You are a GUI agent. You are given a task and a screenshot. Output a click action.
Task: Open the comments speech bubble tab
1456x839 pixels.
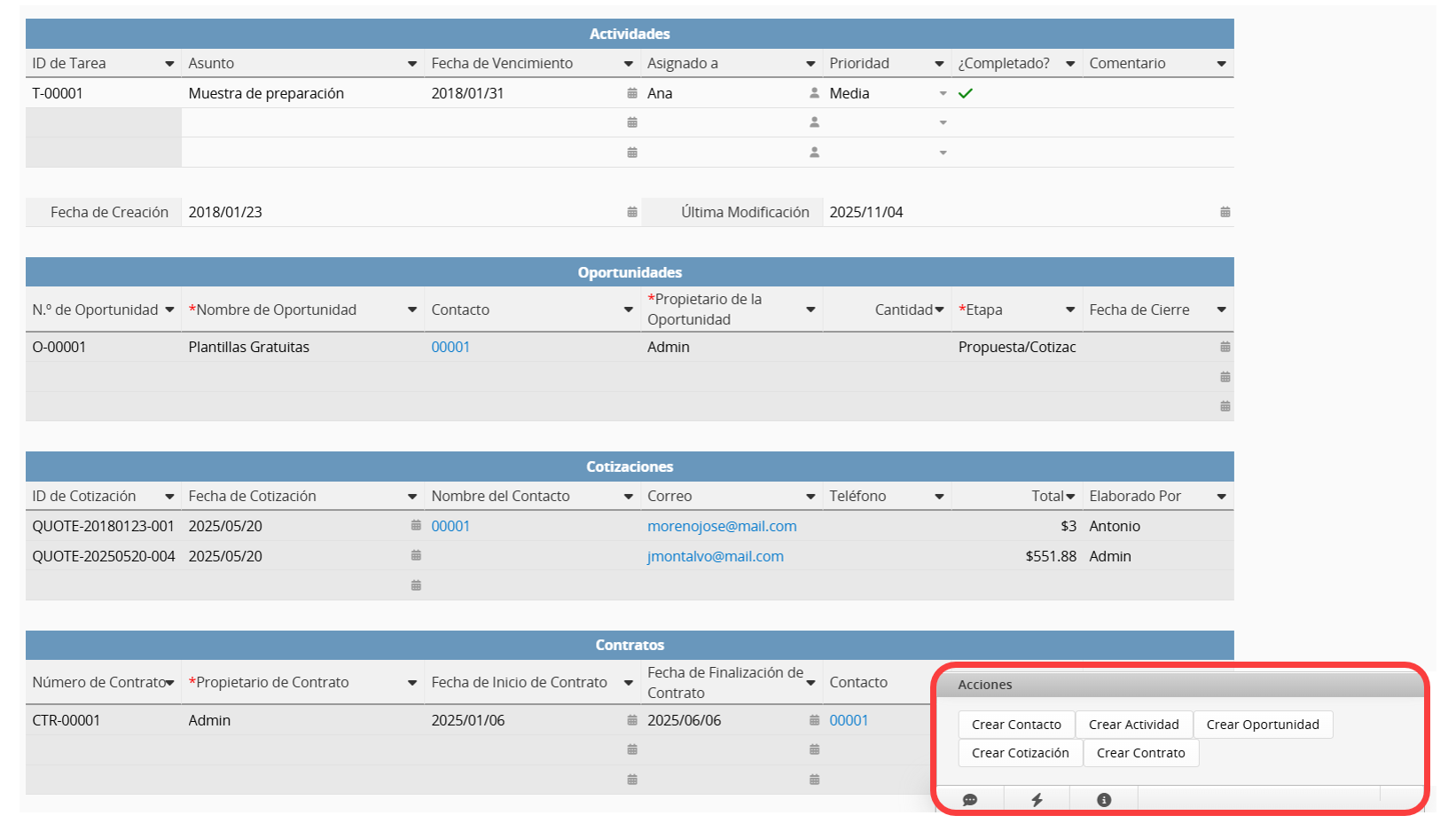pos(969,800)
